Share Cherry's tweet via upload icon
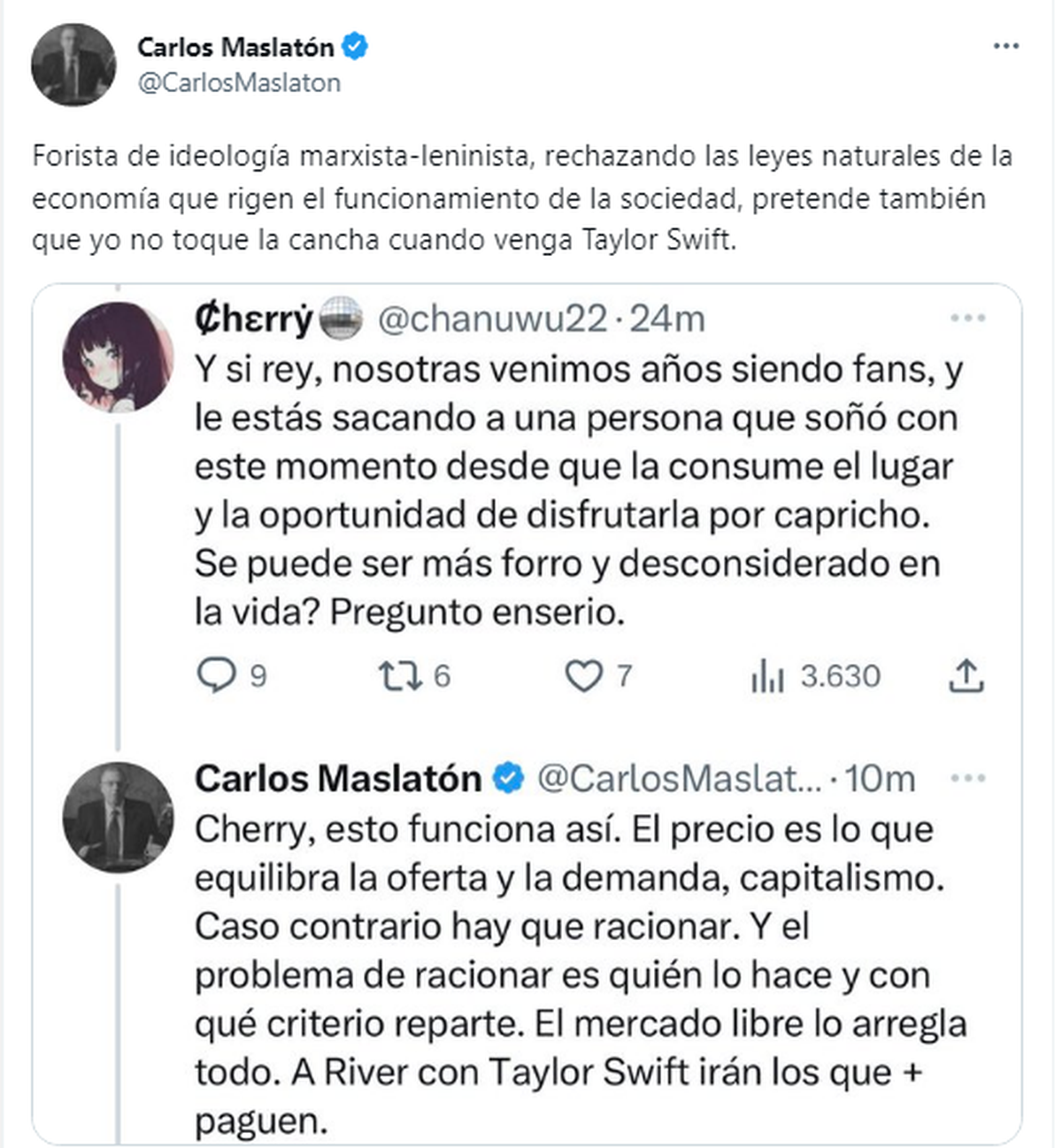This screenshot has height=1148, width=1062. [x=966, y=676]
